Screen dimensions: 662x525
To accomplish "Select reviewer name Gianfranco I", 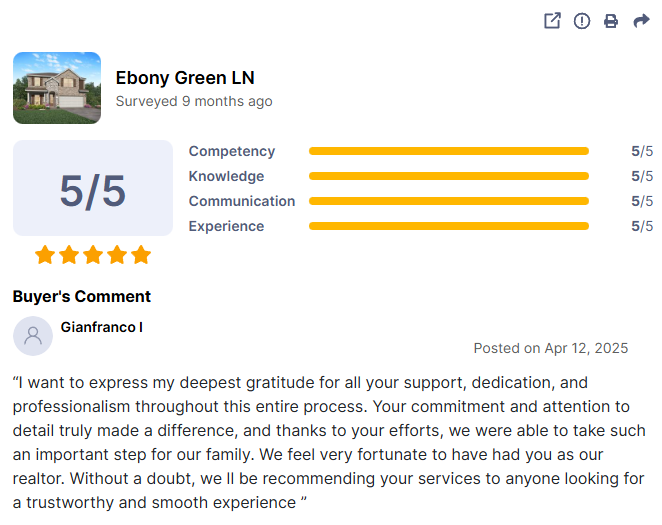I will 102,327.
